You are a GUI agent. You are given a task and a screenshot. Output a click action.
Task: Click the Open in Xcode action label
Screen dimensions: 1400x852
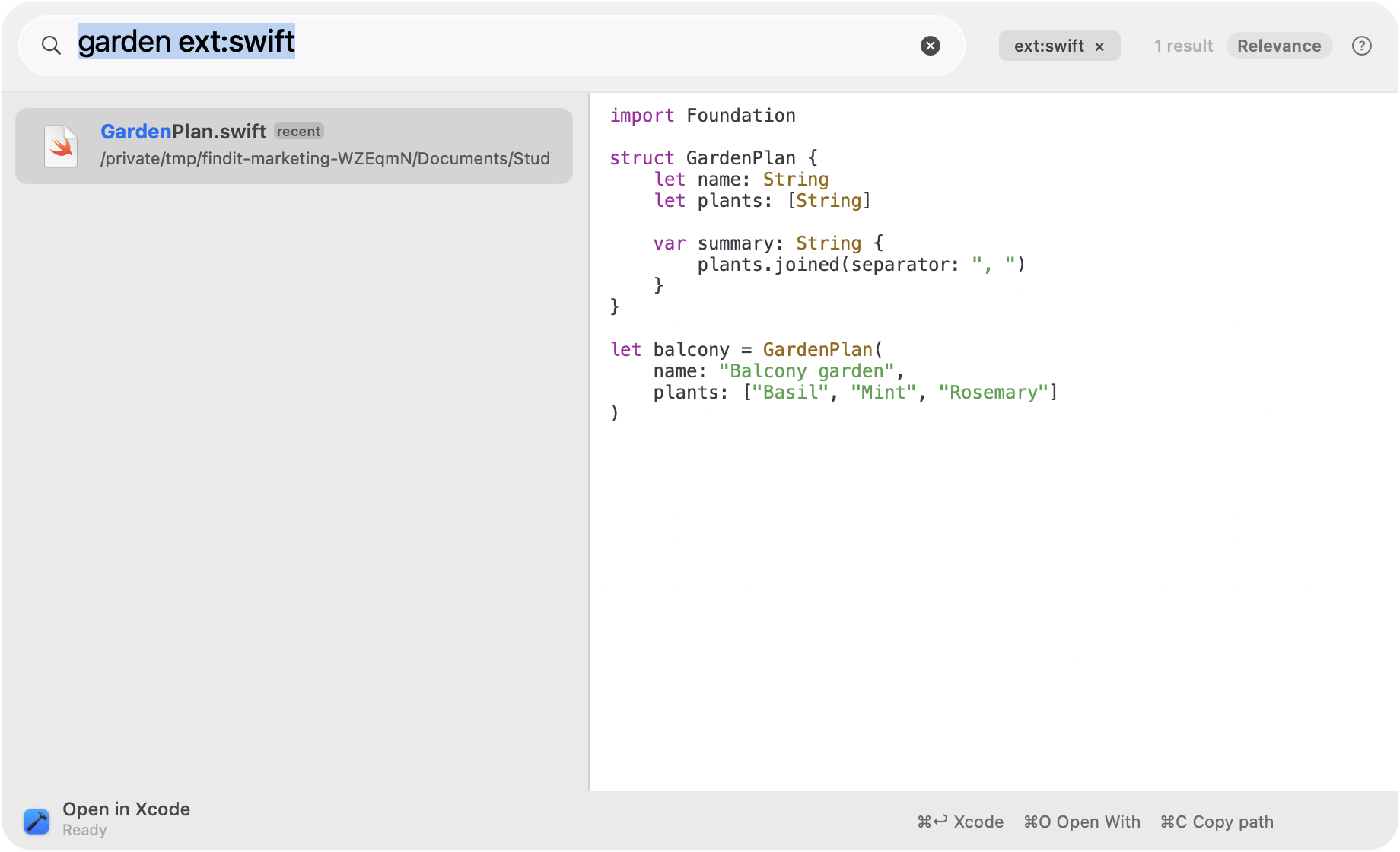[x=126, y=809]
